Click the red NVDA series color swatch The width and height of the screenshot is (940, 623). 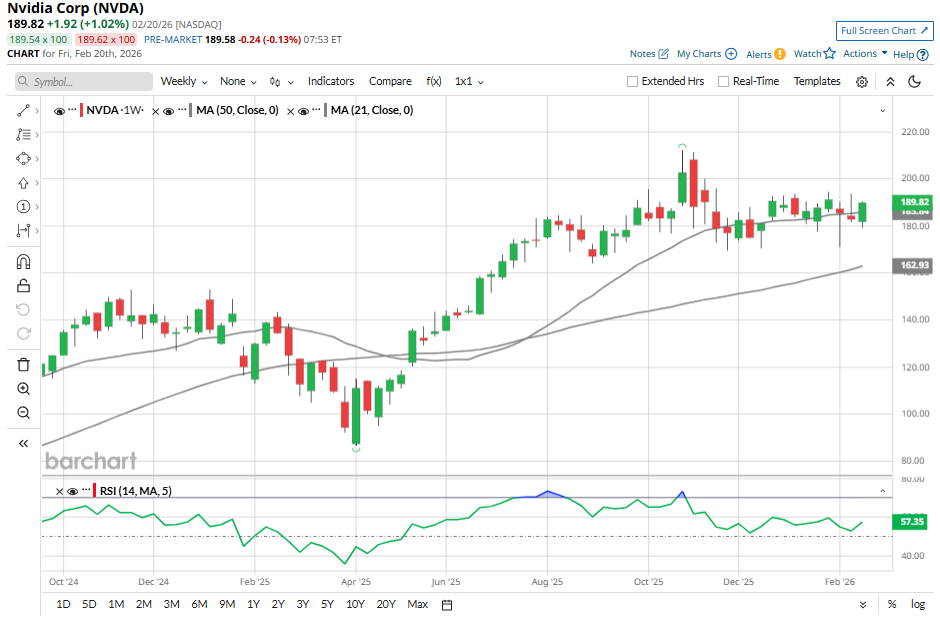point(81,110)
